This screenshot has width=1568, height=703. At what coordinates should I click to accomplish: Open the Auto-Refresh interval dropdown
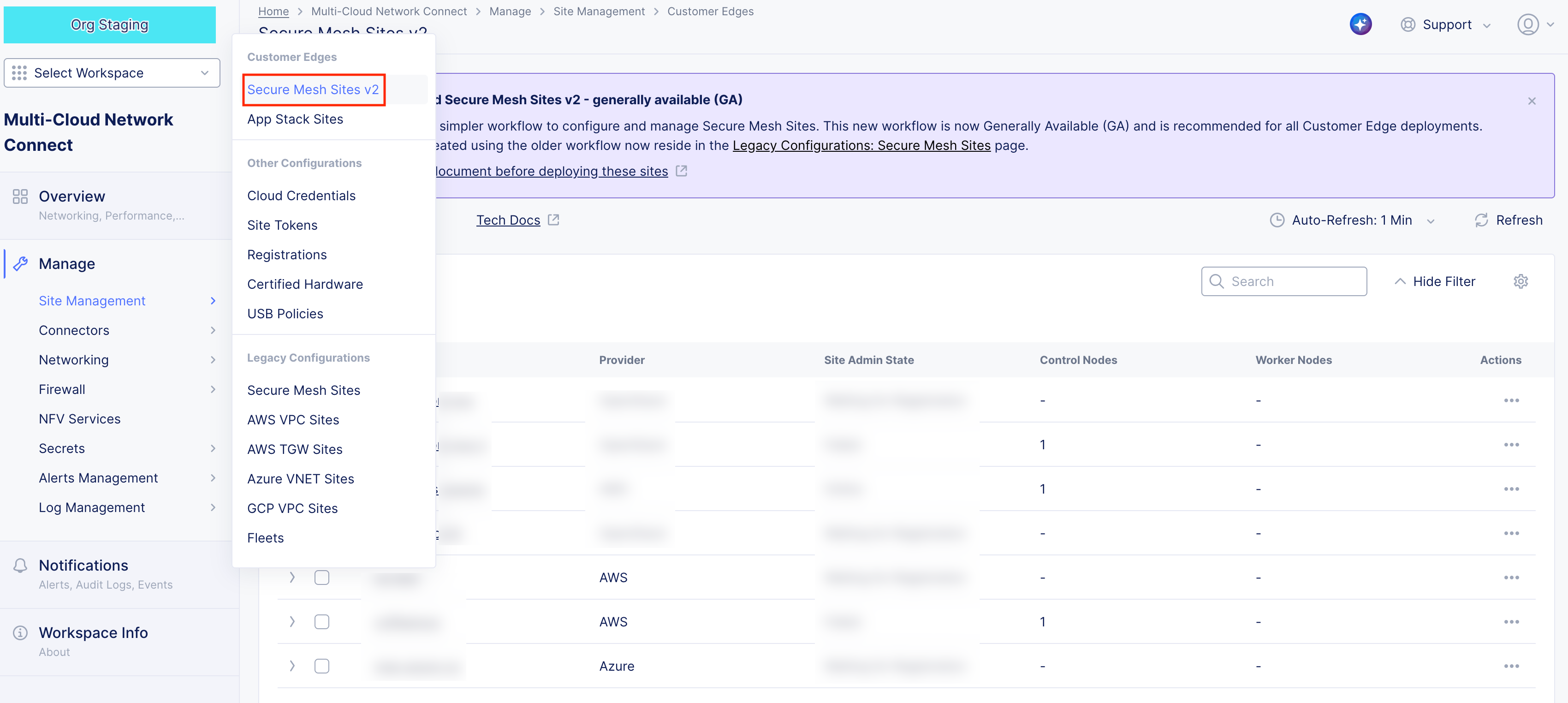(x=1430, y=220)
